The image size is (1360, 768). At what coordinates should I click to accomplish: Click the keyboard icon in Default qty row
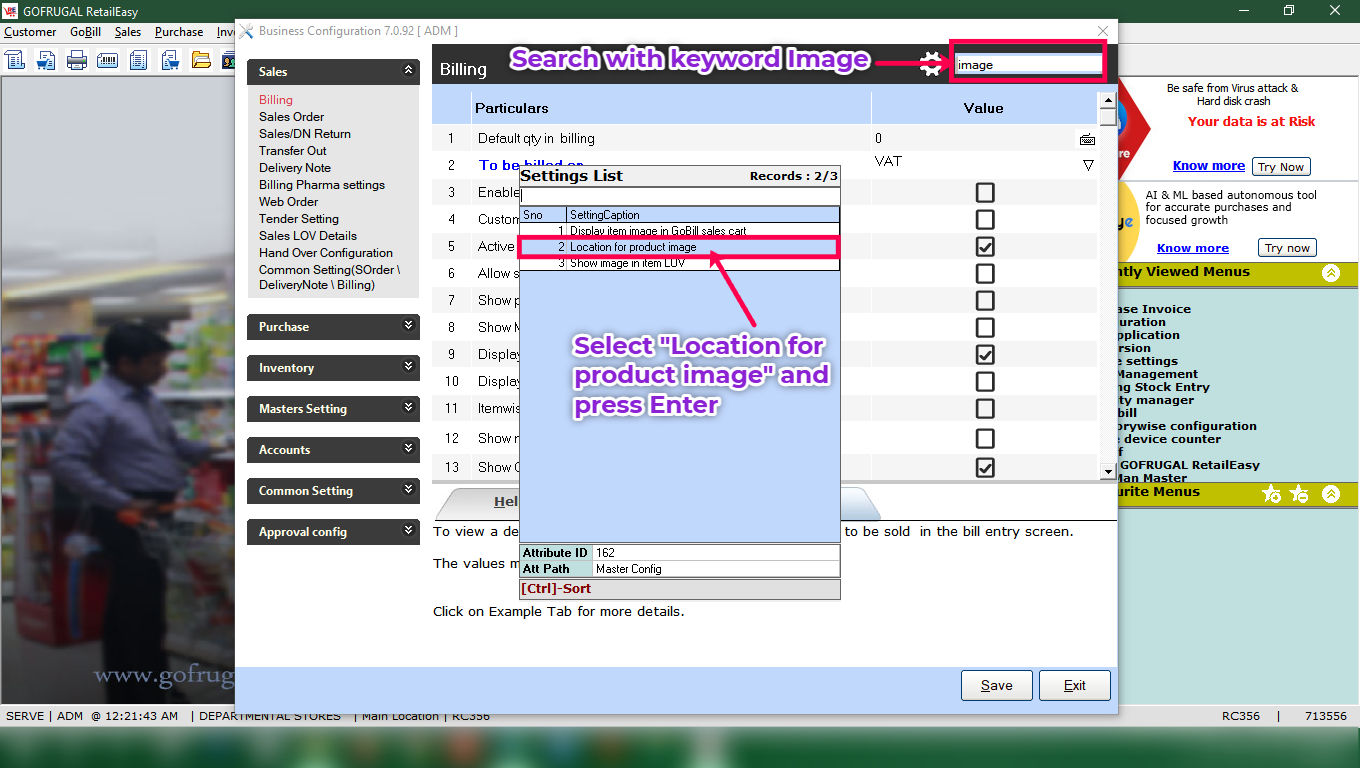[1087, 139]
